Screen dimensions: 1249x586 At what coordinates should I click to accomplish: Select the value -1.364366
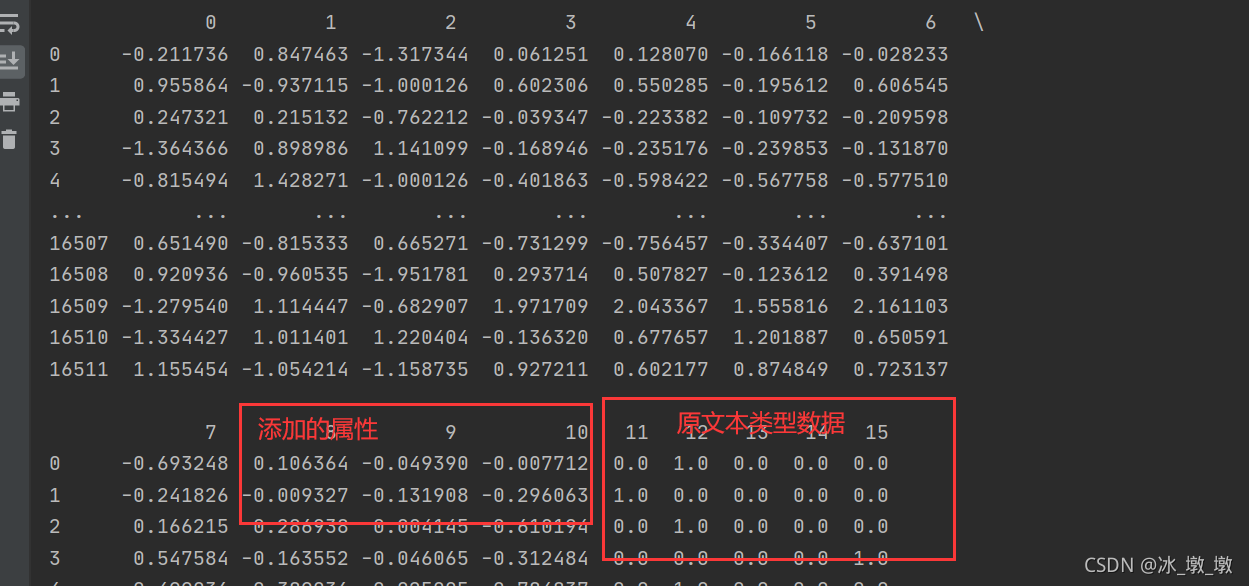pos(175,149)
